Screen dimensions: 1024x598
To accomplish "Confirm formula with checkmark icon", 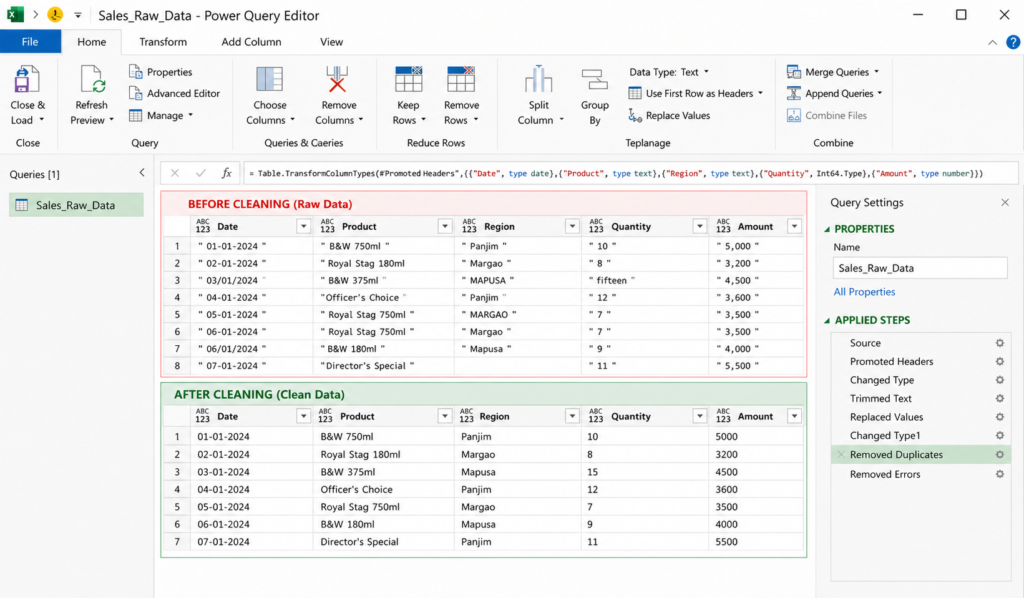I will pyautogui.click(x=200, y=173).
